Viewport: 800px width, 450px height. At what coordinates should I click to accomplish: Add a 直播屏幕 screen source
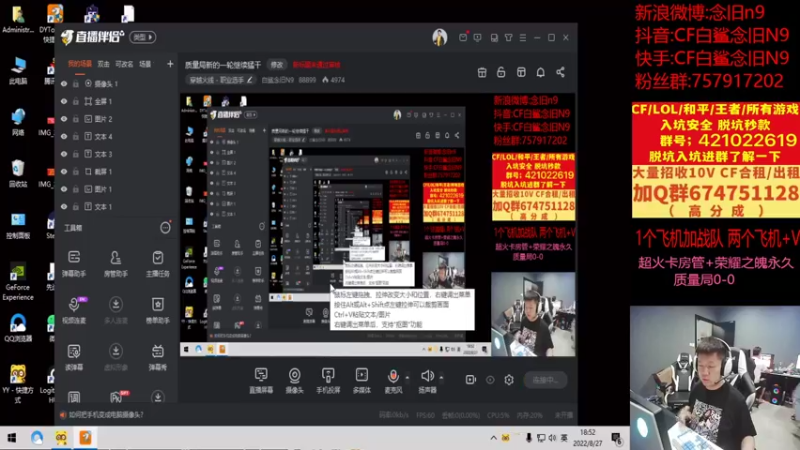click(261, 380)
